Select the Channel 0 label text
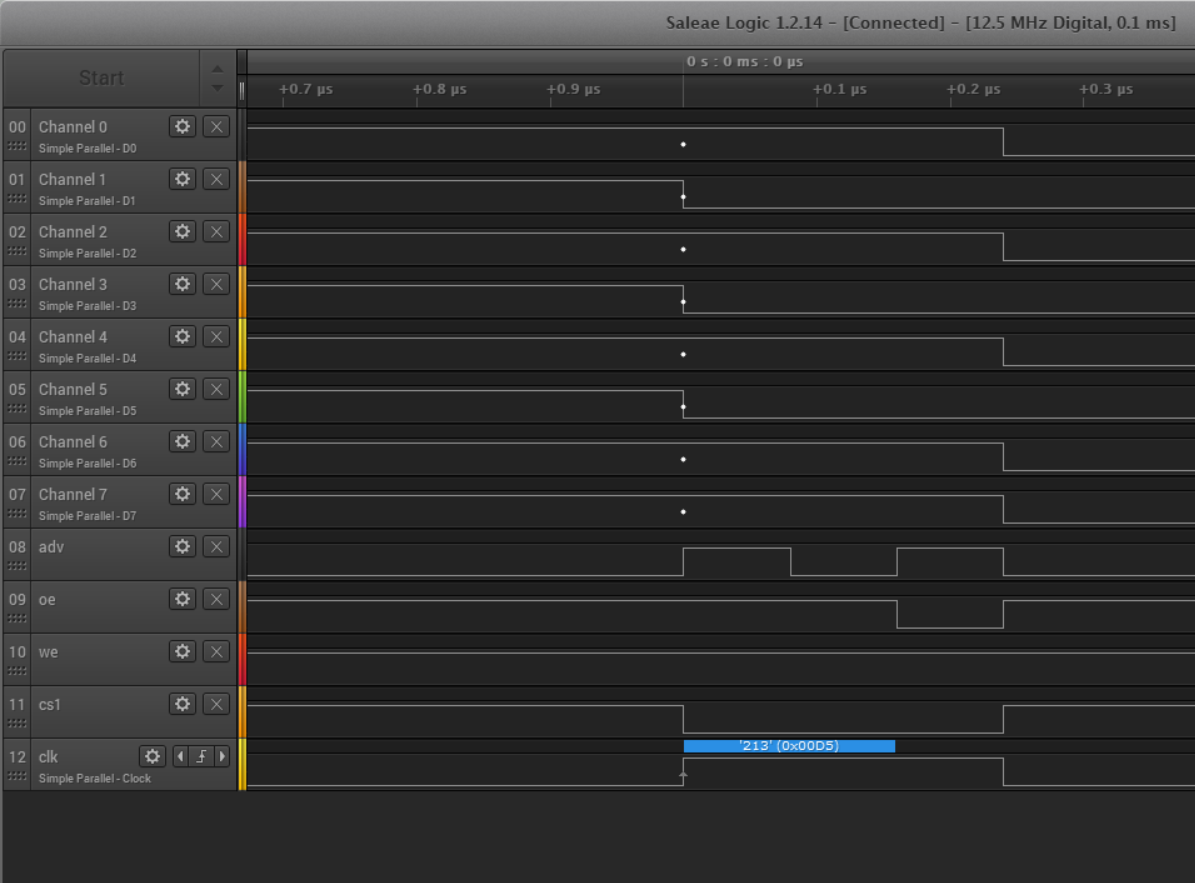Viewport: 1195px width, 883px height. 73,127
